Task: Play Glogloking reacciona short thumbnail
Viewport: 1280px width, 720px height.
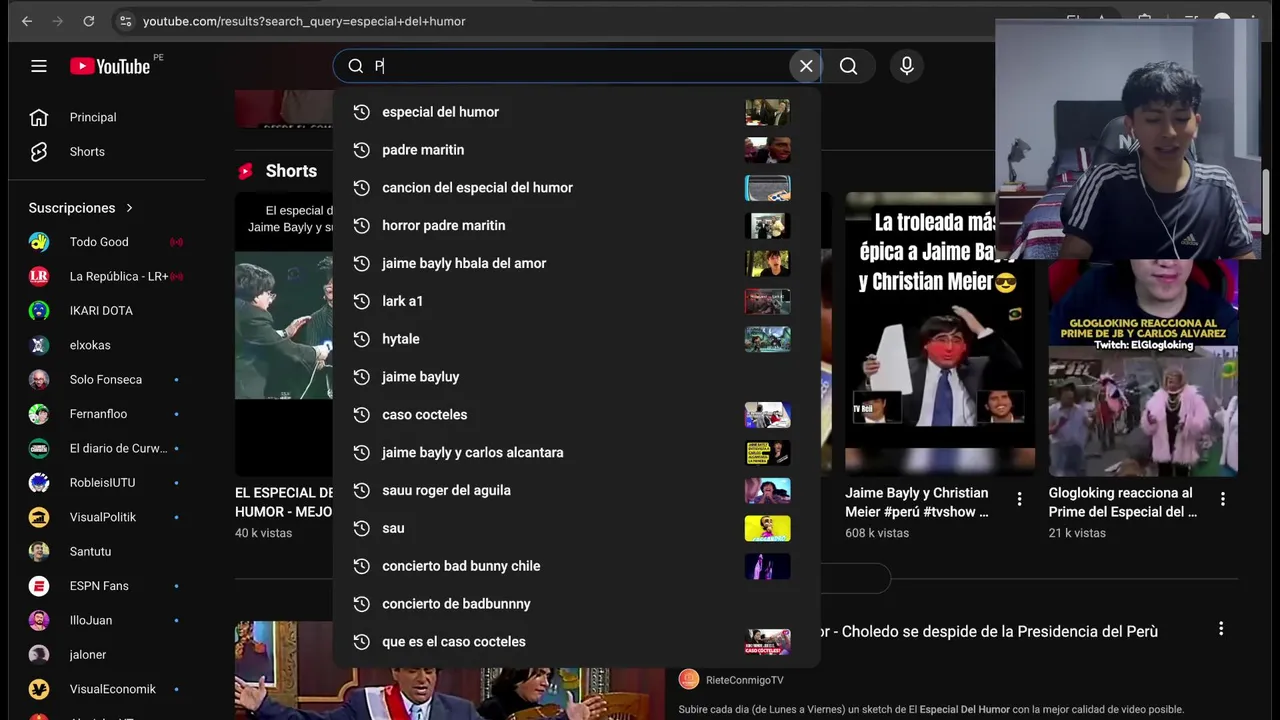Action: [1143, 368]
